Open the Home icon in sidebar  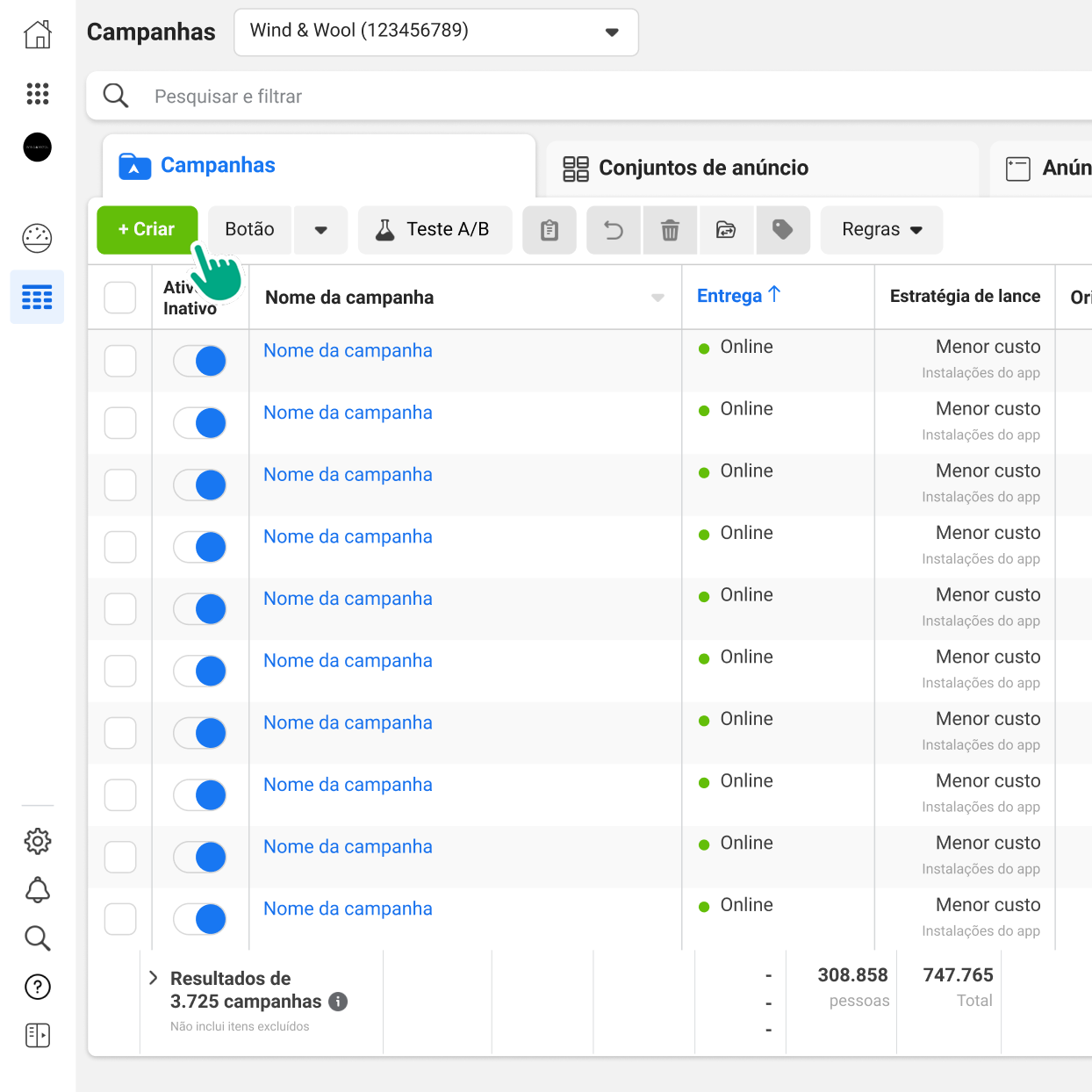coord(38,34)
